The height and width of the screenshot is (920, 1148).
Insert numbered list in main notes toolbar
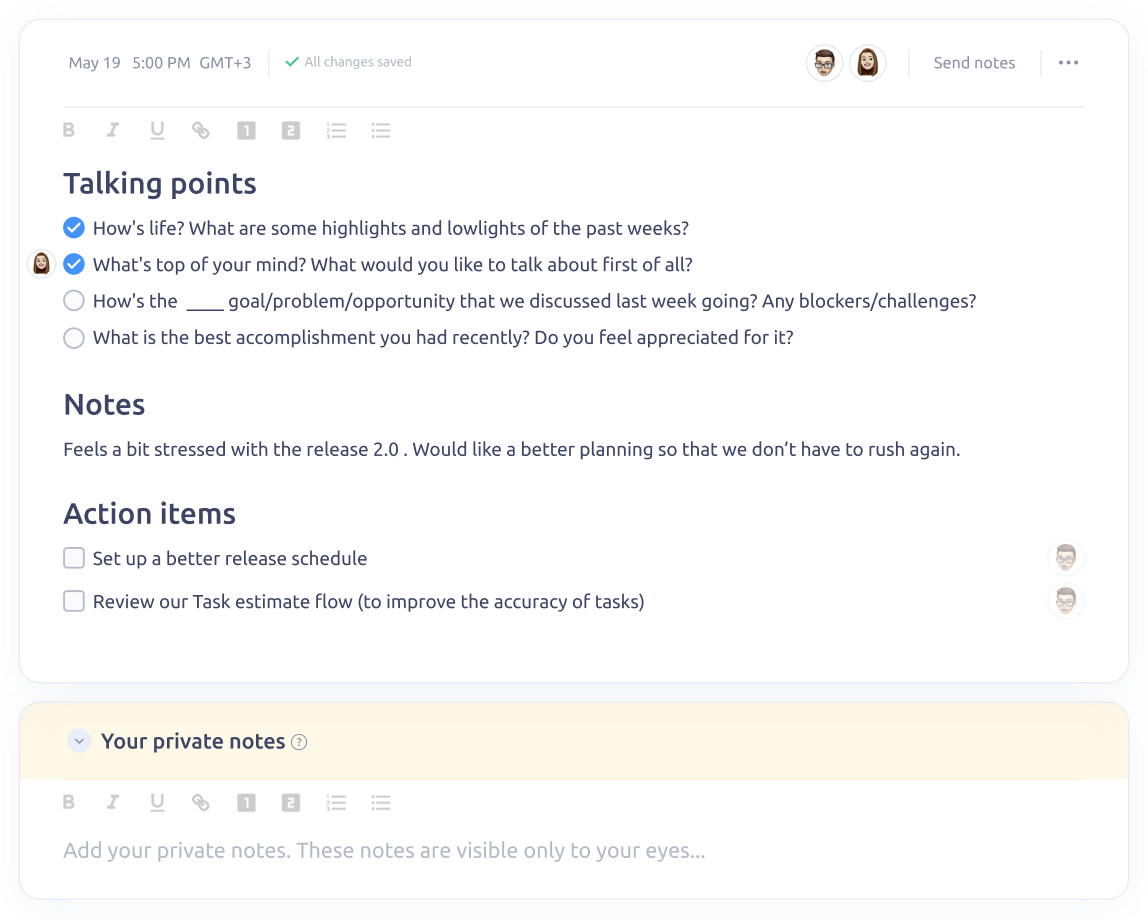336,131
